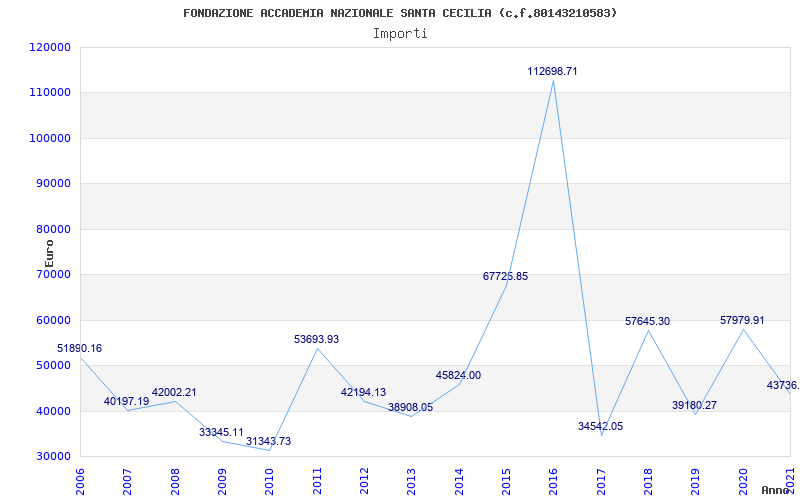The height and width of the screenshot is (500, 800).
Task: Click x-axis year 2016
Action: (554, 482)
